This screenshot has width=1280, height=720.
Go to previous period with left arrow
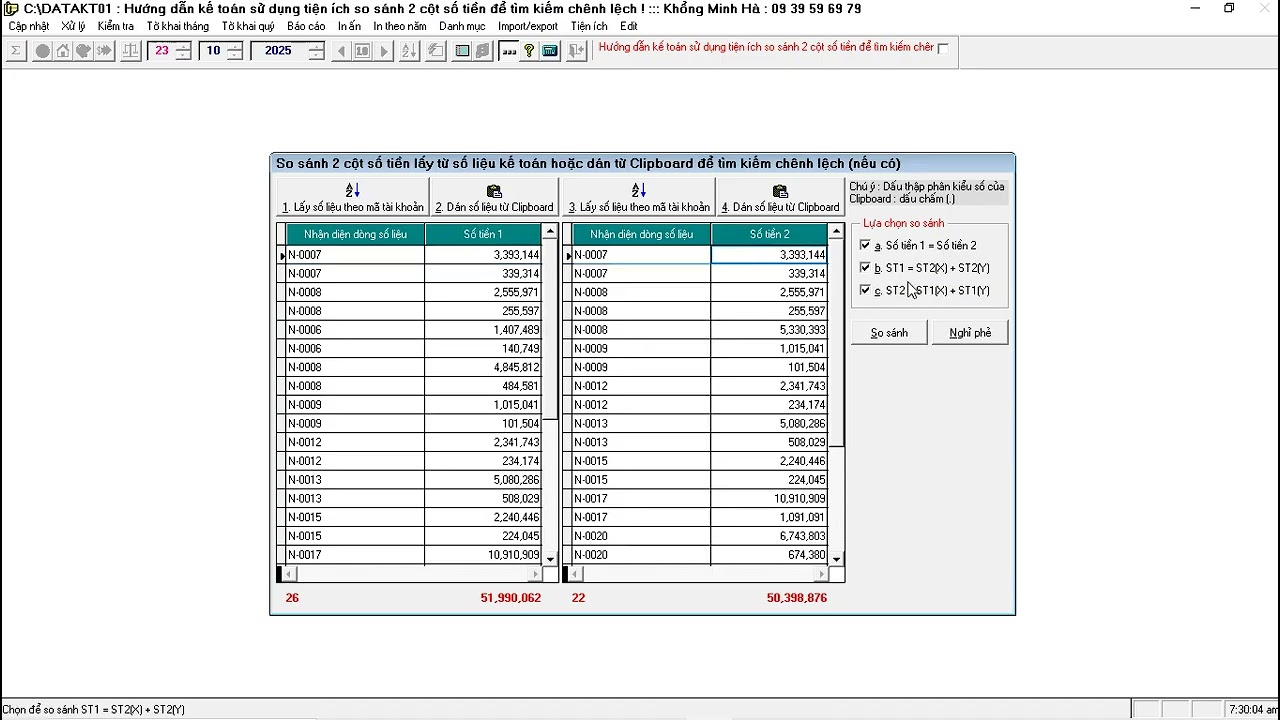pyautogui.click(x=342, y=51)
